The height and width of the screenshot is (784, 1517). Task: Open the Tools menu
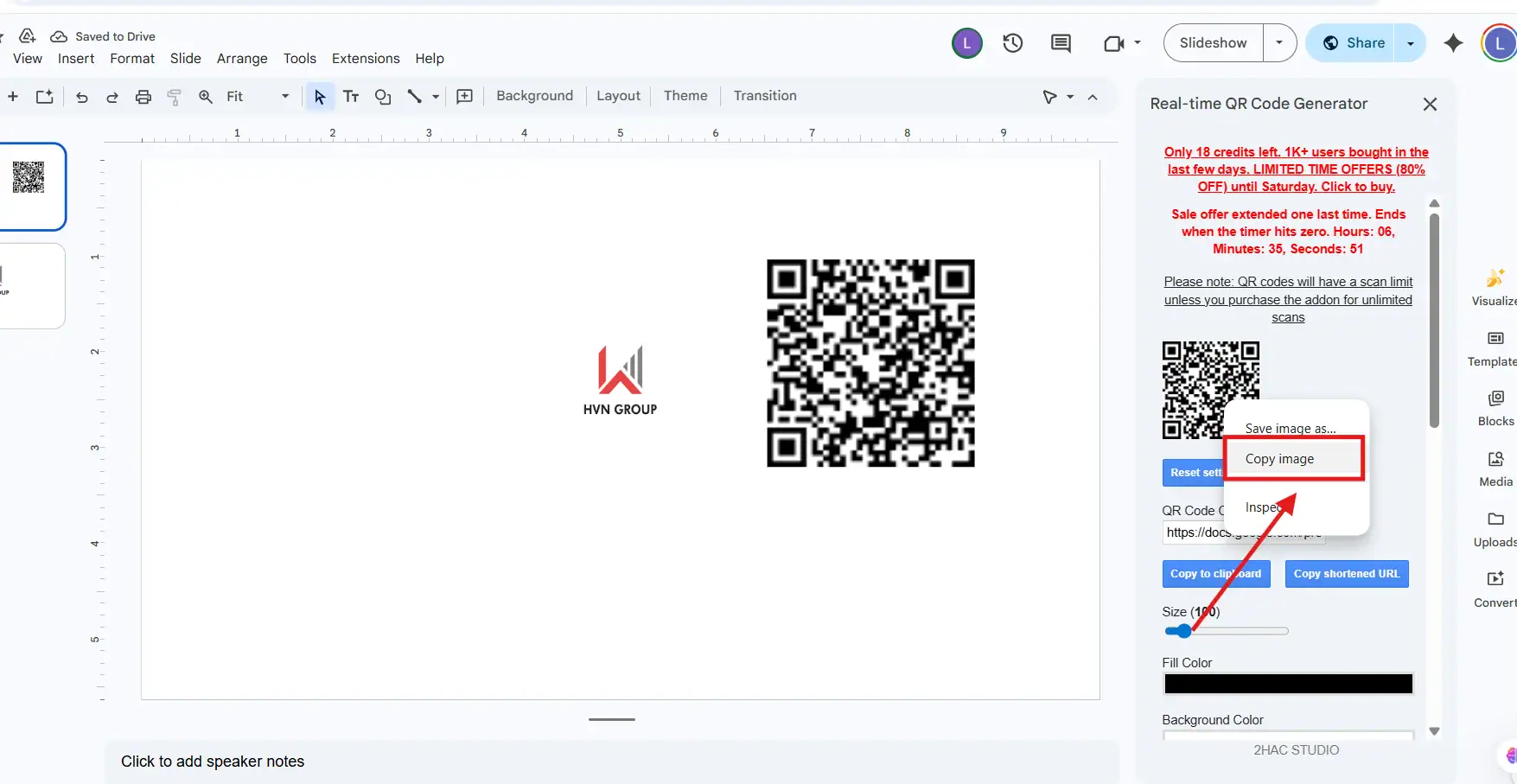(300, 59)
